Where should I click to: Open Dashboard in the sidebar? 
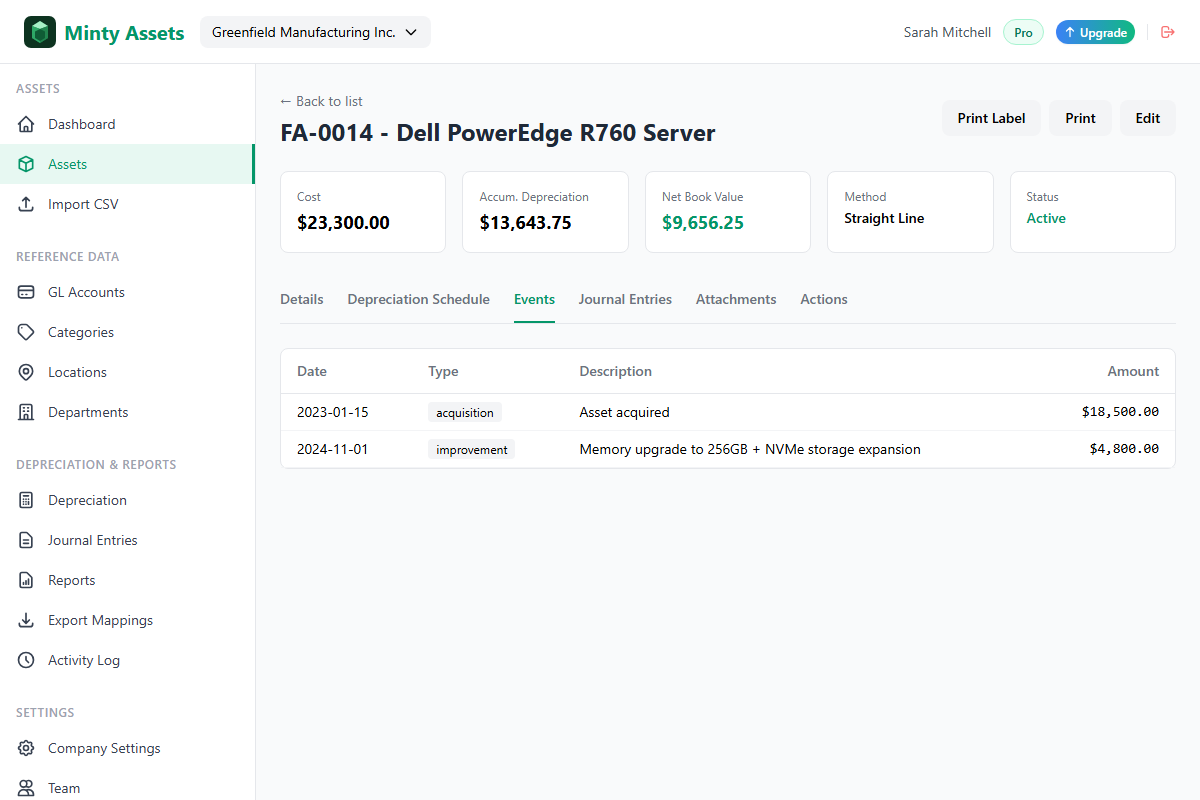[127, 124]
